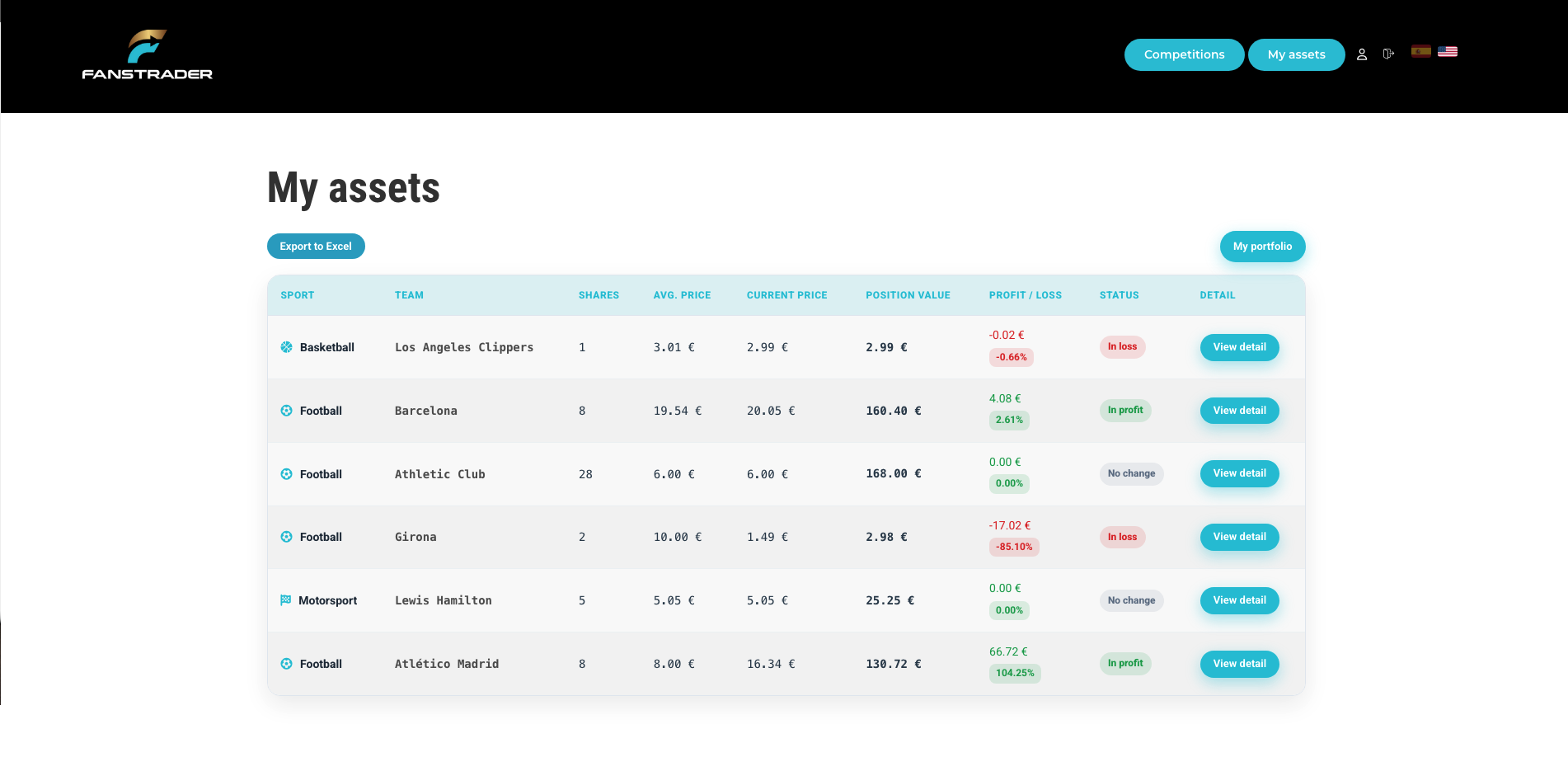
Task: Click the No change status for Athletic Club
Action: click(x=1131, y=473)
